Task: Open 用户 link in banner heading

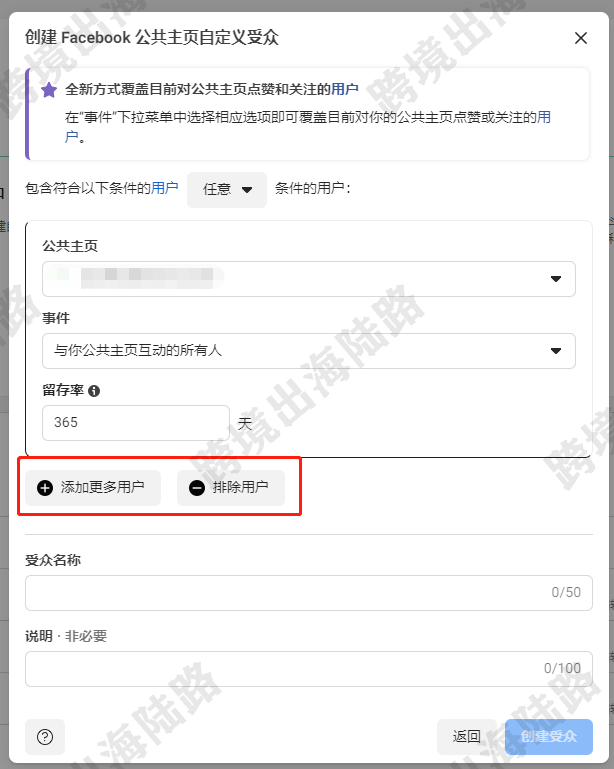Action: point(345,89)
